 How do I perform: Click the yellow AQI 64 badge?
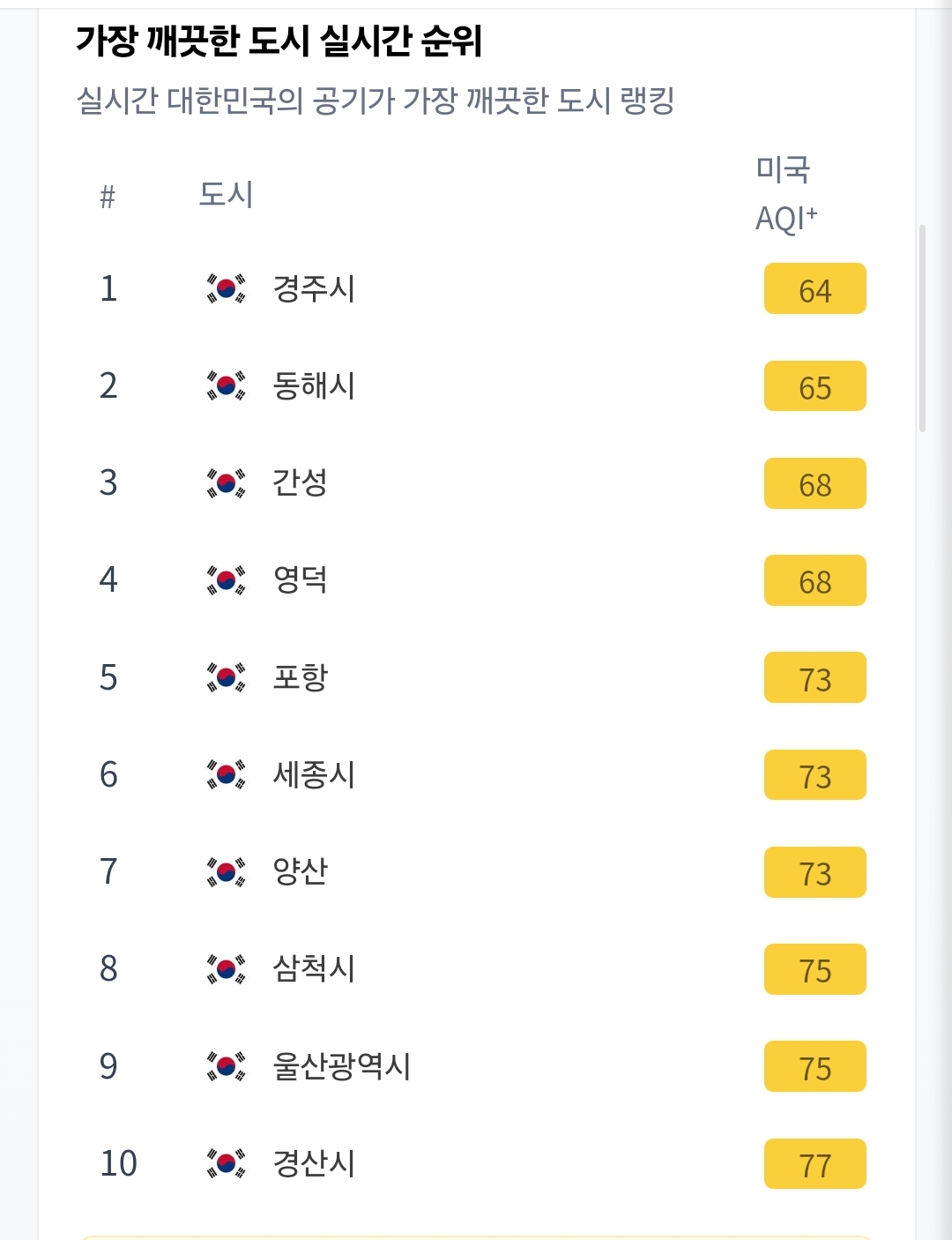(x=814, y=289)
